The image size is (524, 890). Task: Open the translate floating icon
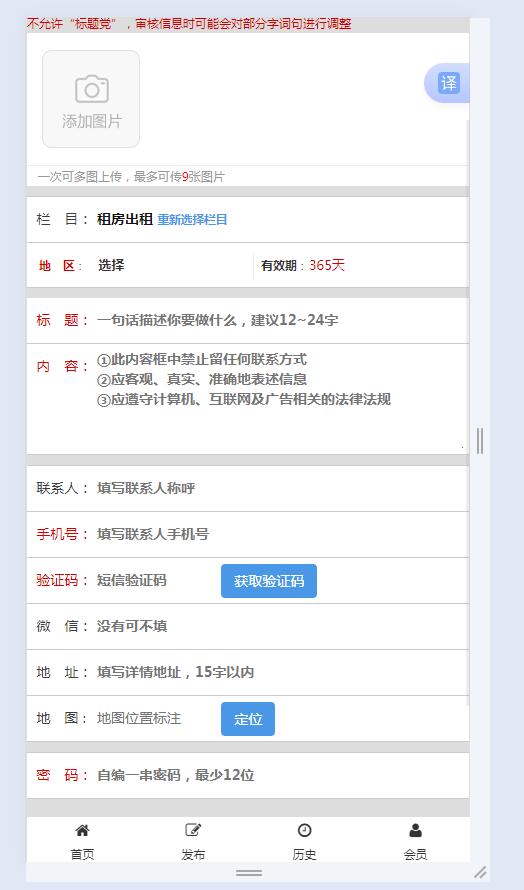point(448,83)
